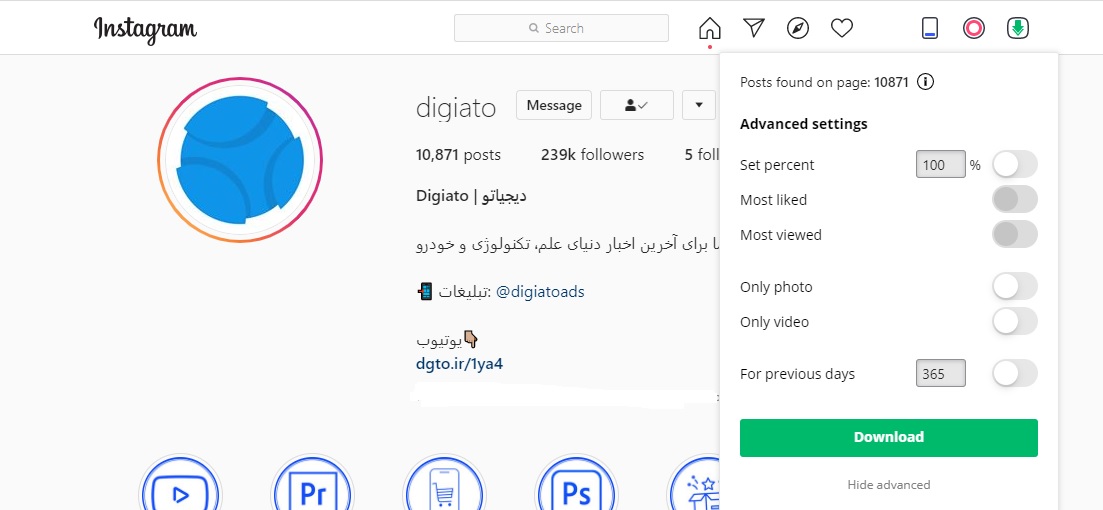Click the Set percent value field
The image size is (1103, 510).
[x=941, y=165]
